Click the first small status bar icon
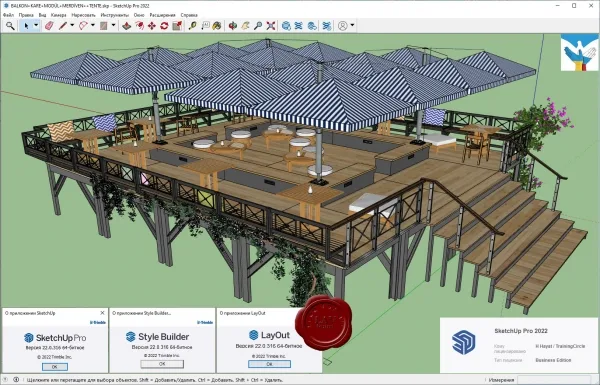This screenshot has height=385, width=600. click(x=5, y=380)
